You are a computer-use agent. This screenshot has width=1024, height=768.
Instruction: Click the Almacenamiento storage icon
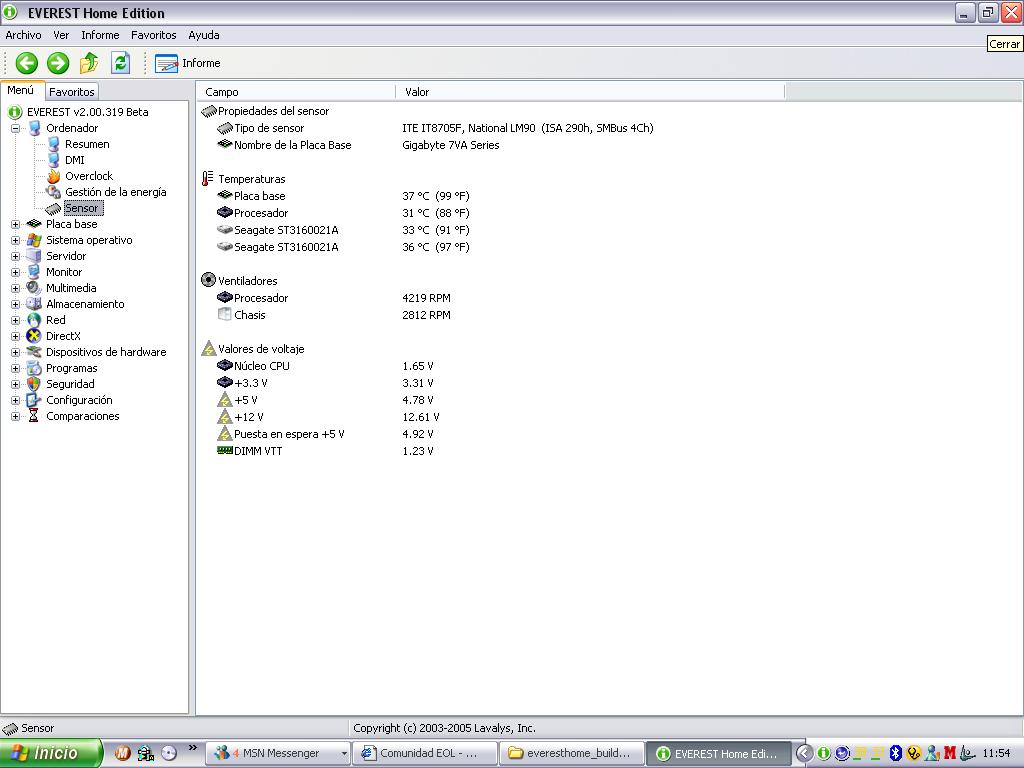click(34, 304)
